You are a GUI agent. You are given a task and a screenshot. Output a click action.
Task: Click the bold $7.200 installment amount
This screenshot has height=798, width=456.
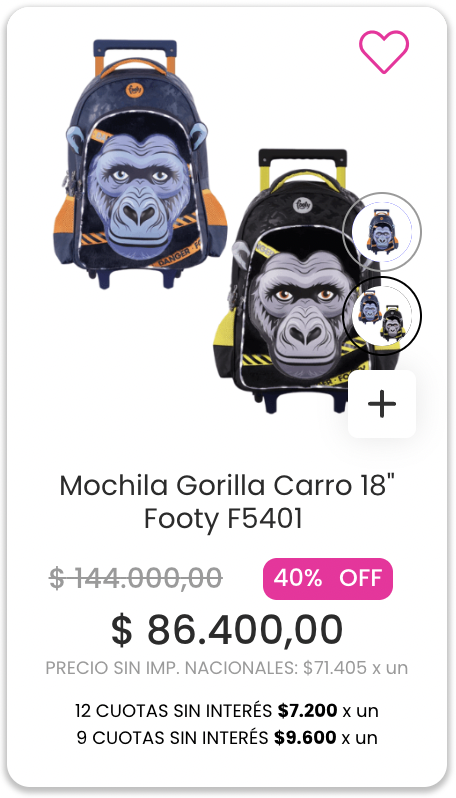point(307,710)
